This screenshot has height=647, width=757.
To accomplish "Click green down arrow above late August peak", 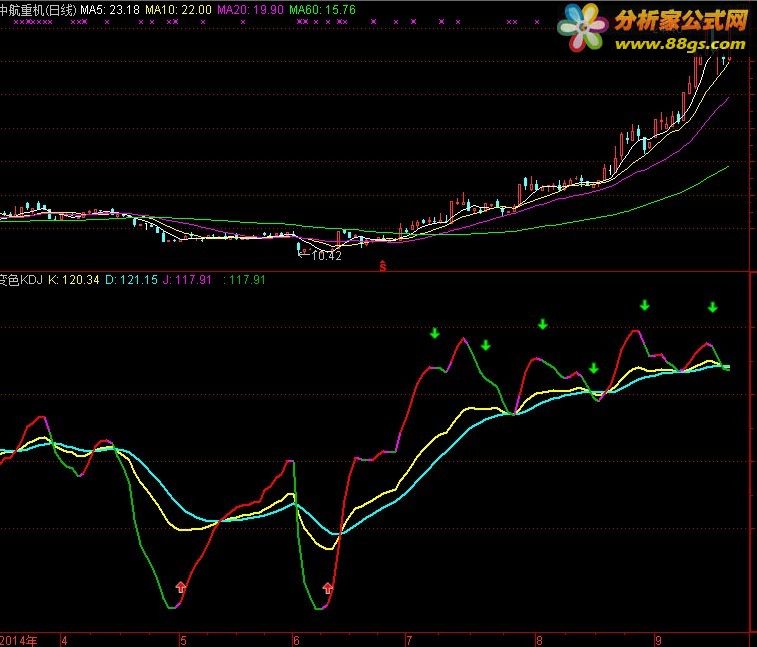I will coord(645,305).
